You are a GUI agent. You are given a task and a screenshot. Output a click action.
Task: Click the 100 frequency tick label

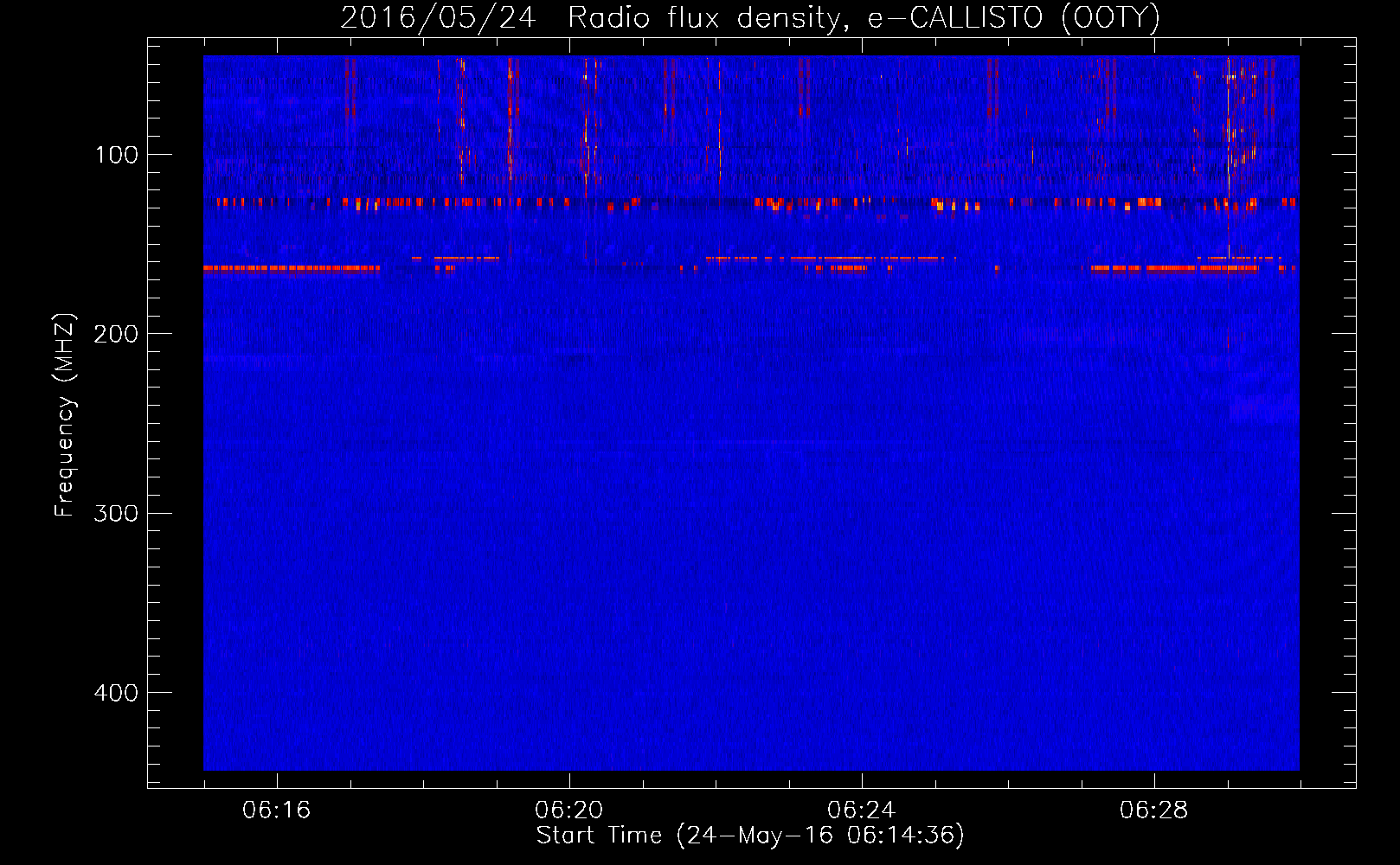pos(117,155)
